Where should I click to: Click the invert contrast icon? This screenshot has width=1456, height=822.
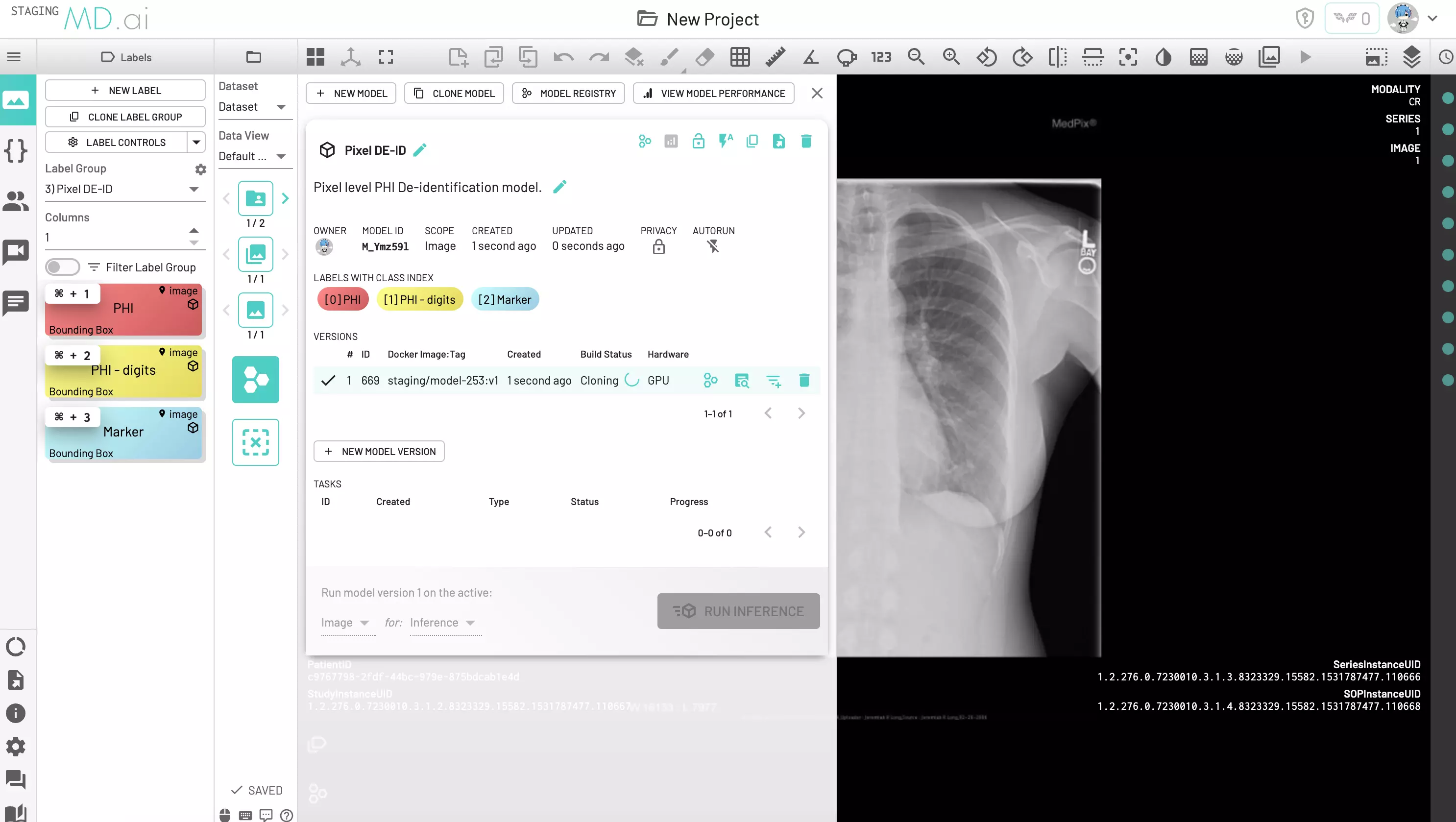click(x=1163, y=57)
